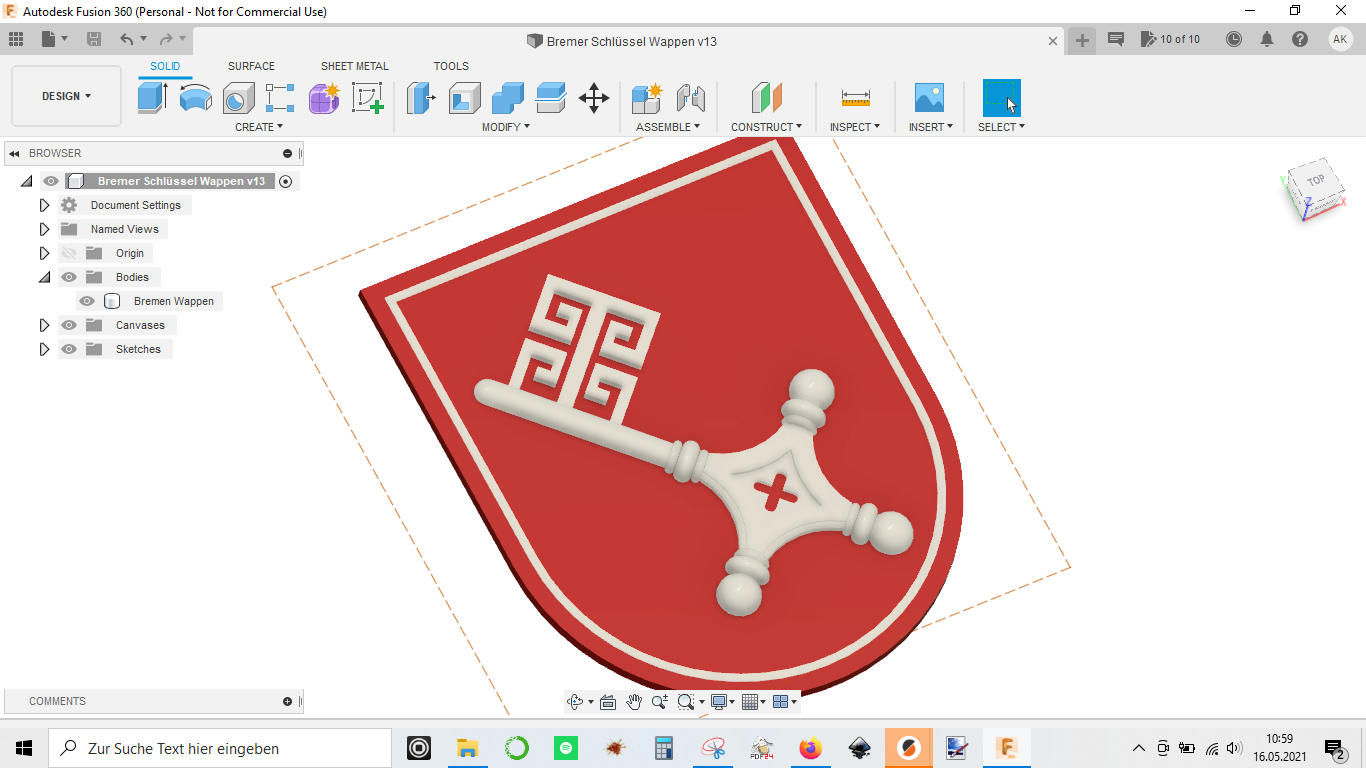Activate the Zoom tool in the navigation bar
This screenshot has width=1366, height=768.
[x=659, y=701]
